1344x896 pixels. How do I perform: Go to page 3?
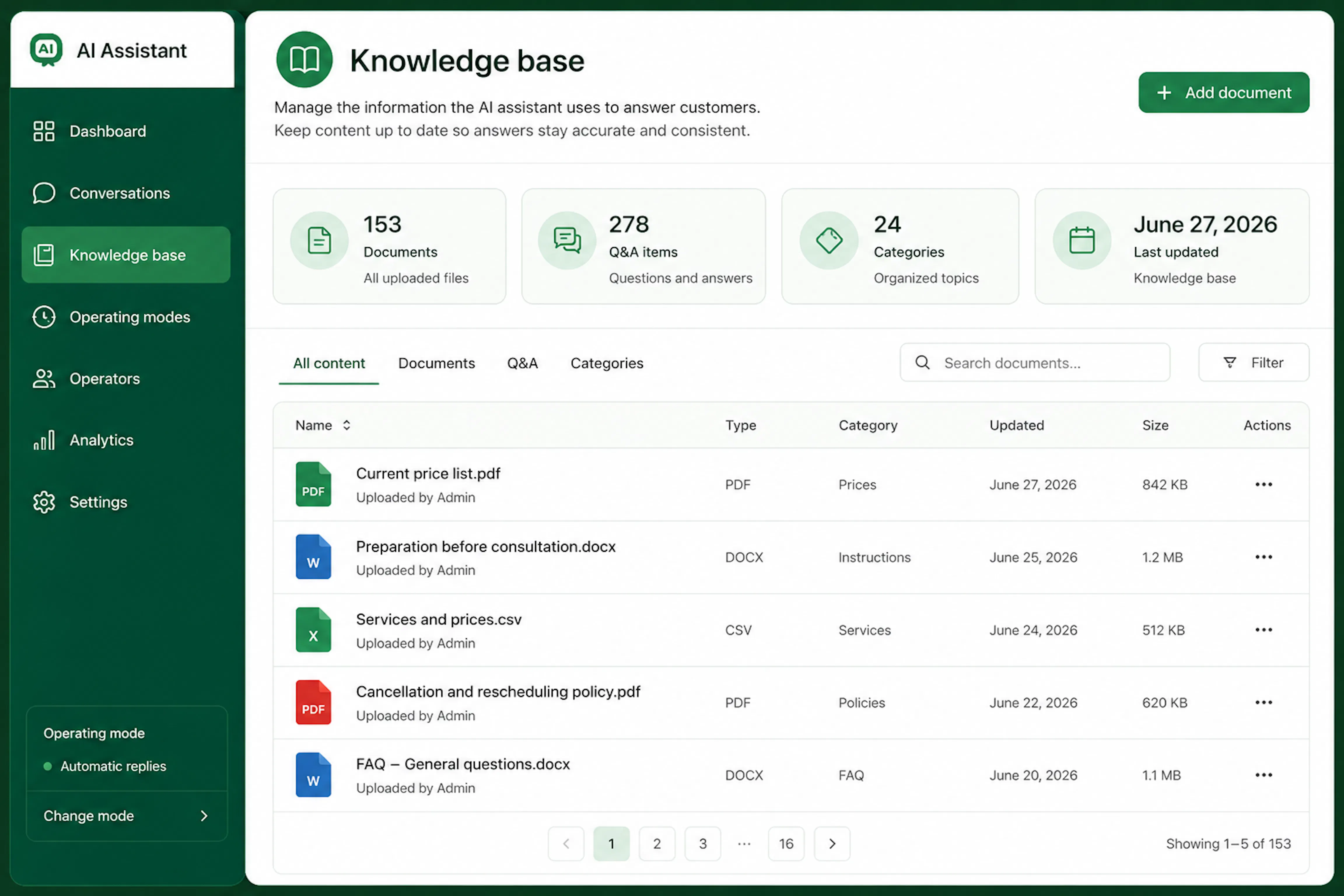click(x=703, y=843)
